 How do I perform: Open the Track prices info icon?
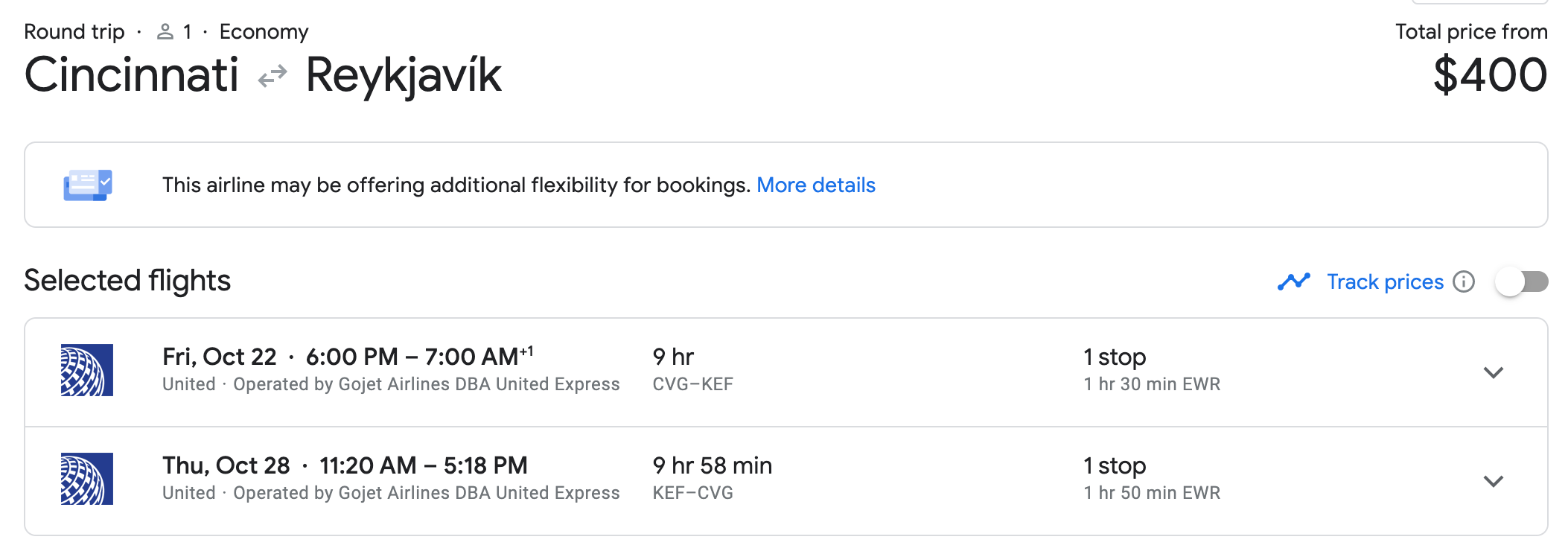[1464, 281]
